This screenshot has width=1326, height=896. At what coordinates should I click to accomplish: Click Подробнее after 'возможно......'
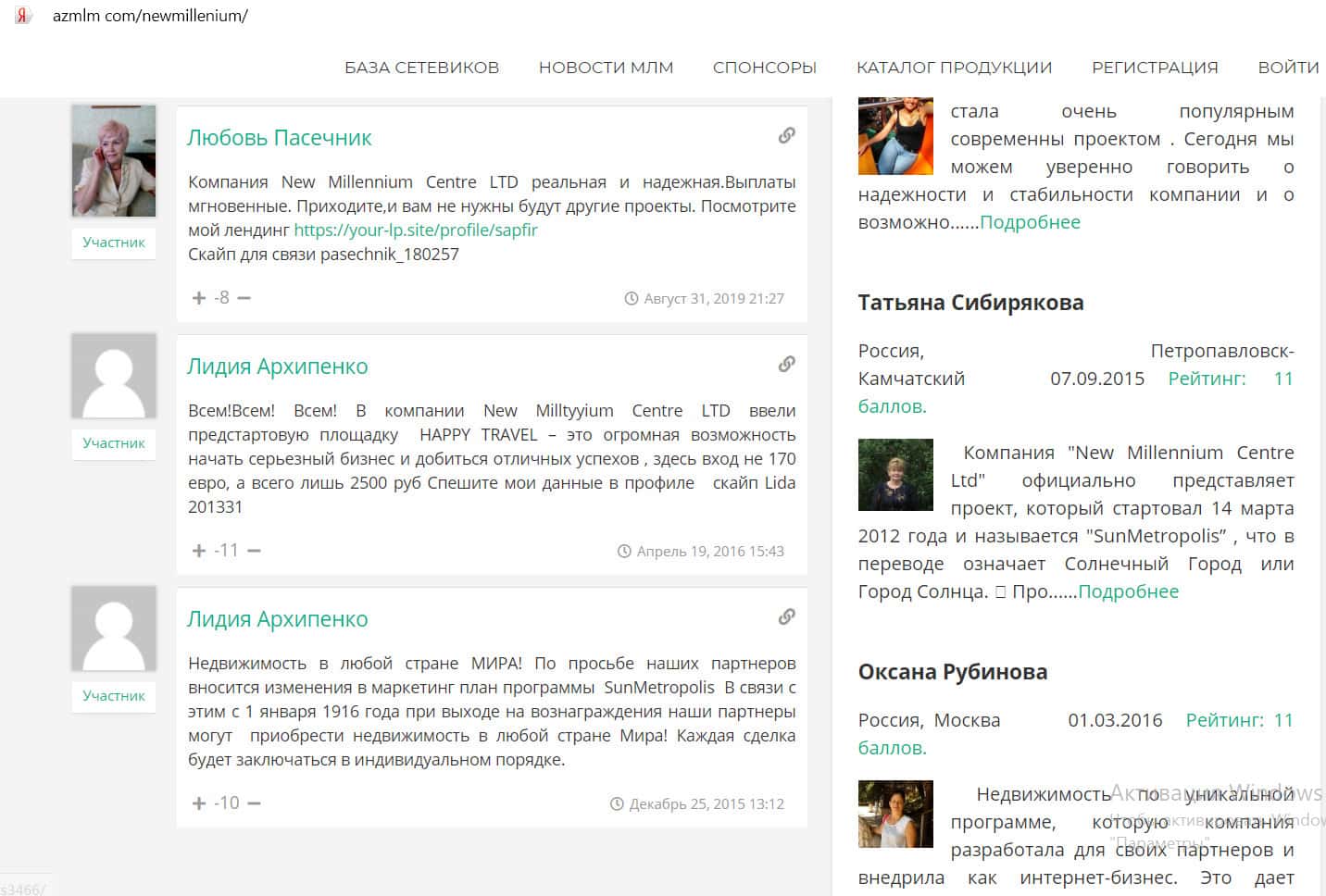pyautogui.click(x=1030, y=222)
